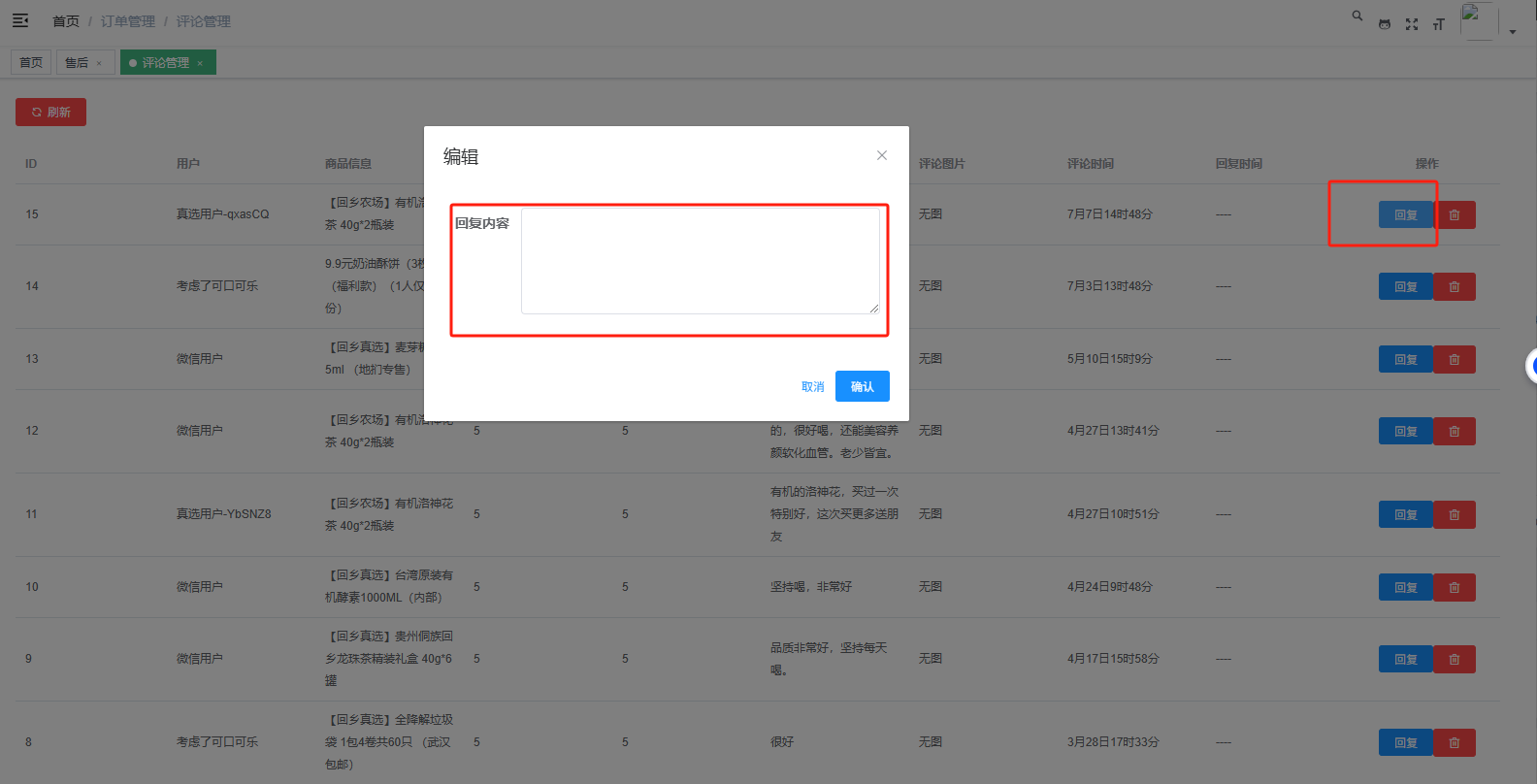Switch to the 售后 tab
Screen dimensions: 1537x784
[x=77, y=62]
